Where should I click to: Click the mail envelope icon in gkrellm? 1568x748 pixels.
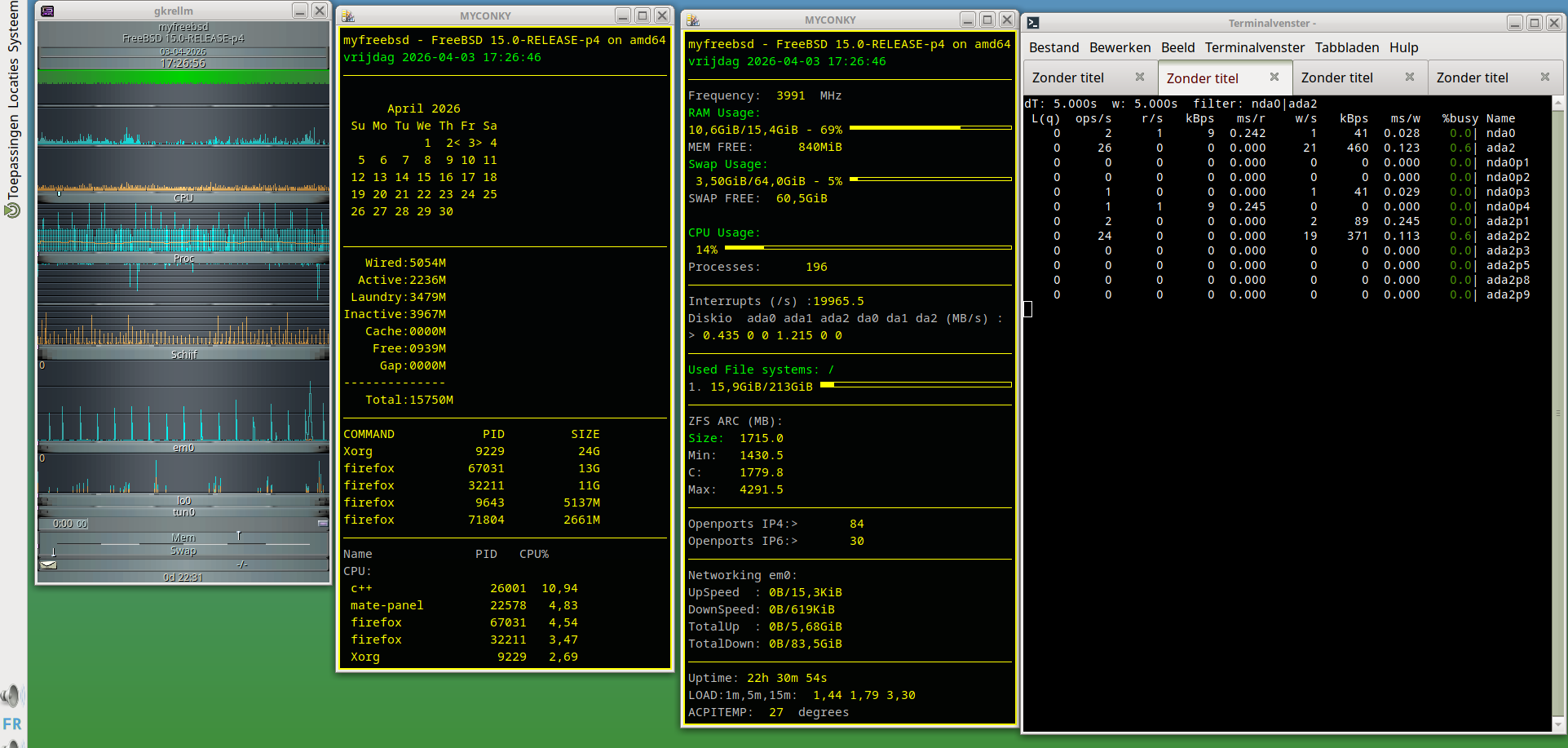[x=48, y=564]
